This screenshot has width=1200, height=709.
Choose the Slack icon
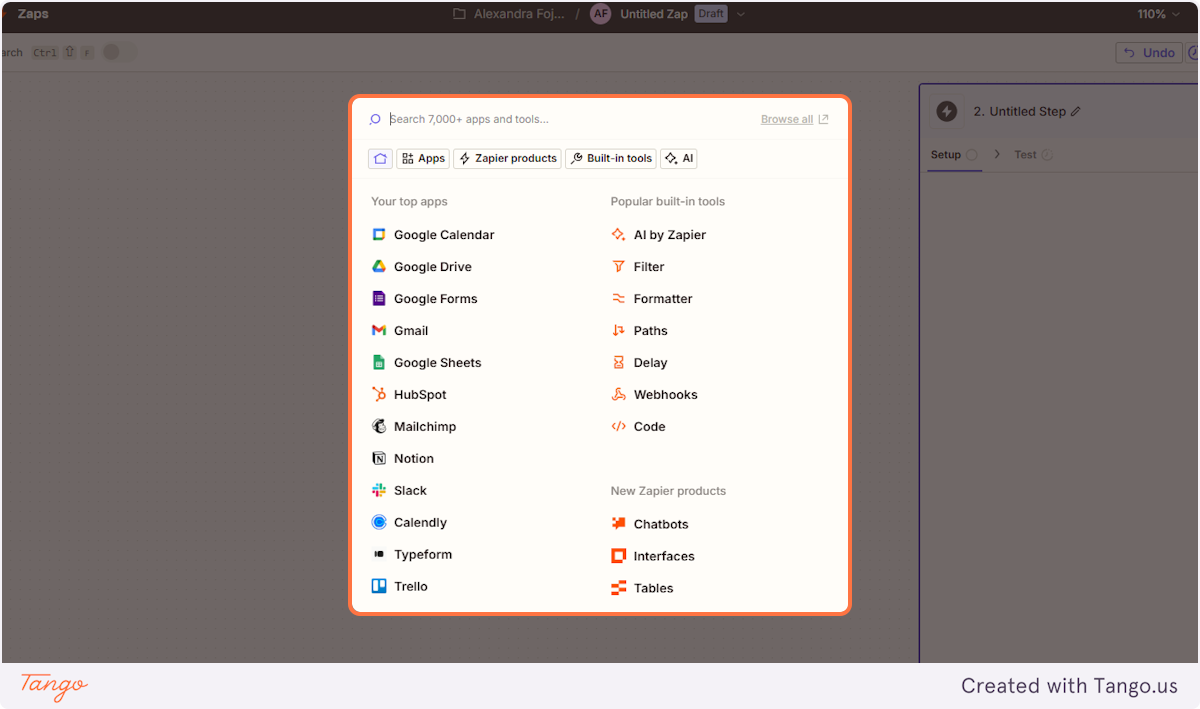pos(379,491)
